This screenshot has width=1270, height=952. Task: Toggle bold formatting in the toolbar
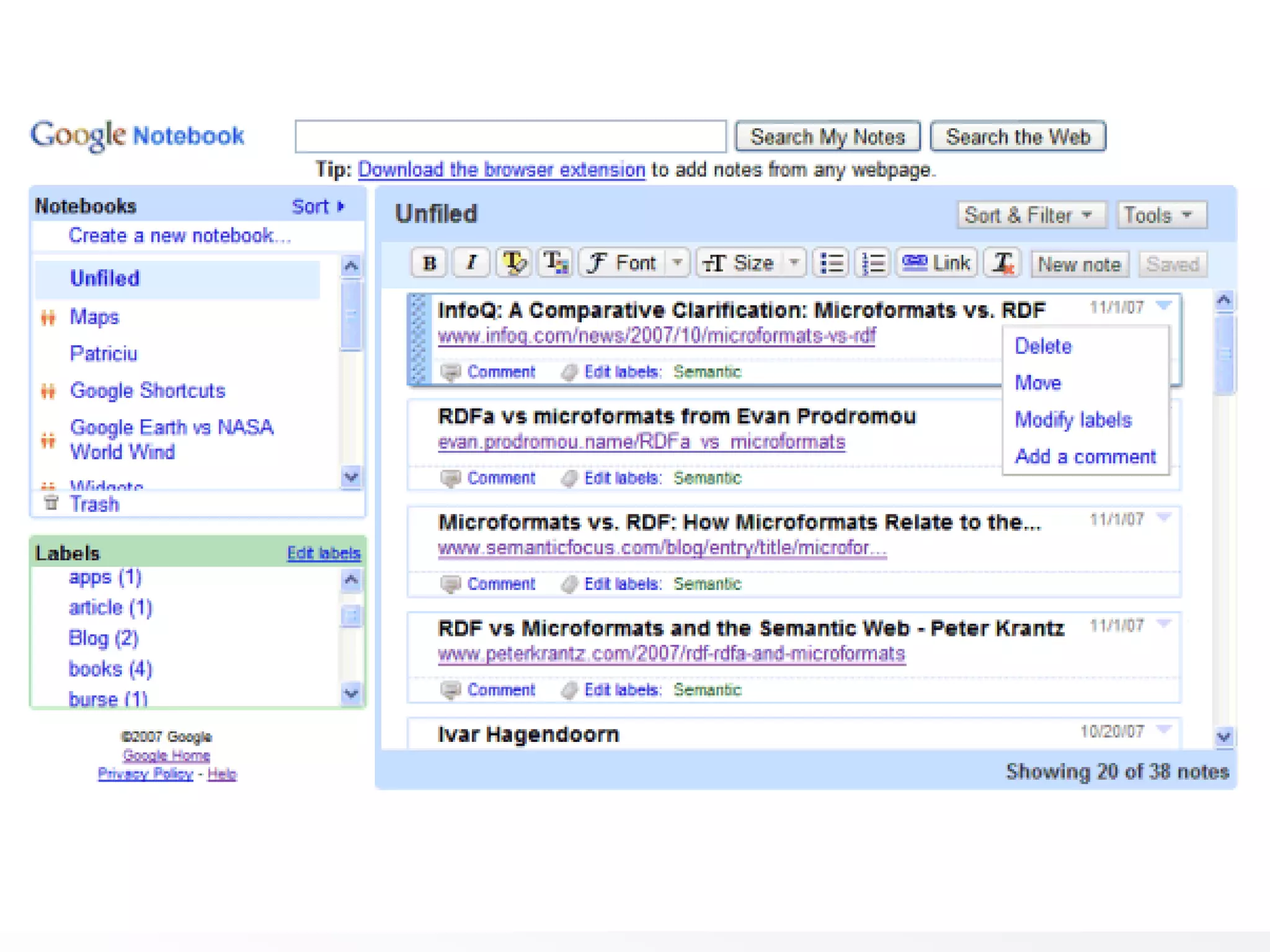(429, 264)
